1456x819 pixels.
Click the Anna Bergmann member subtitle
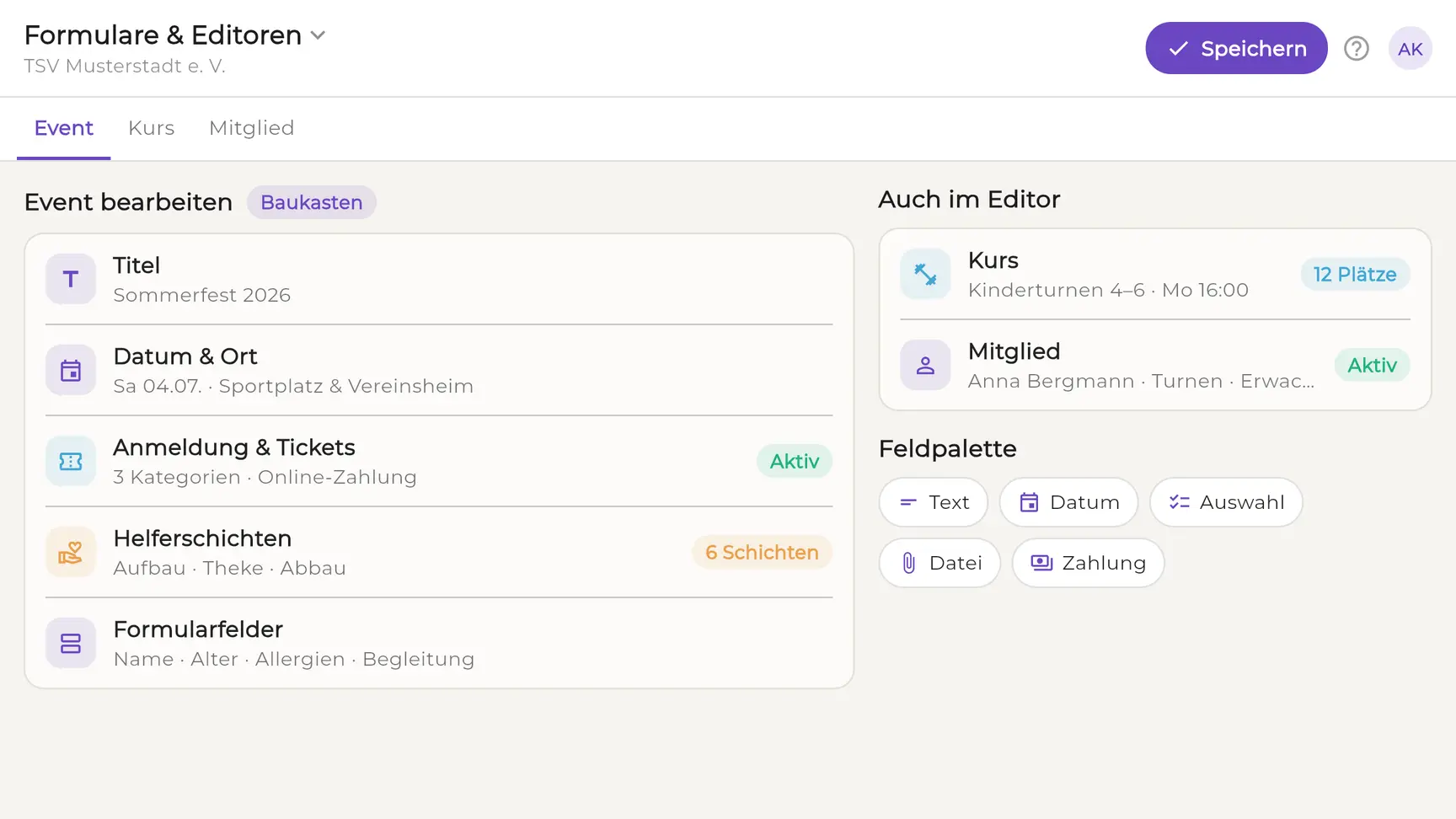click(x=1141, y=382)
